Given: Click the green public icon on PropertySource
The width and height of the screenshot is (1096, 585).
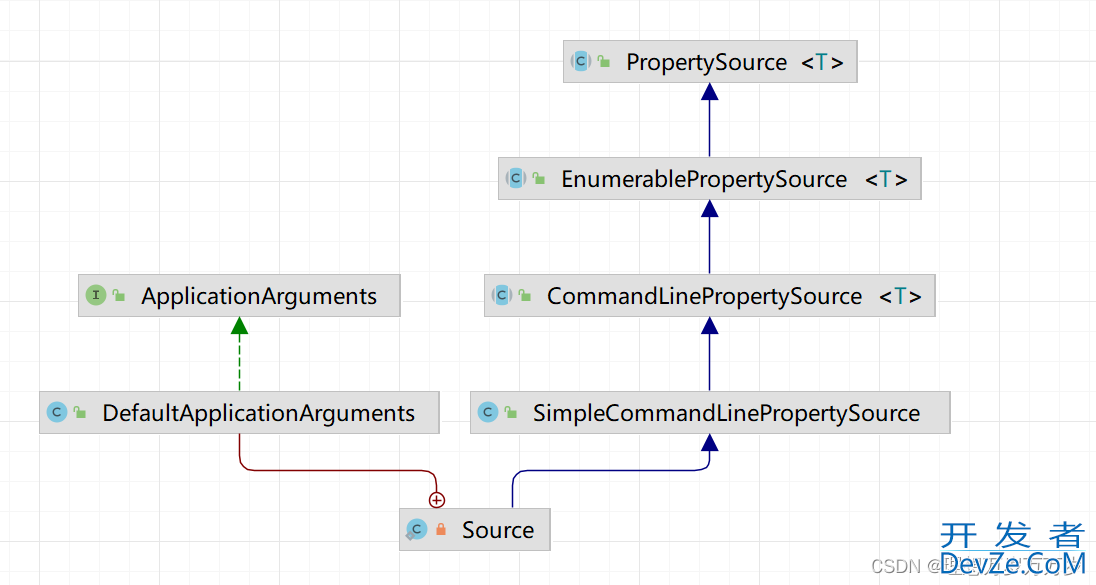Looking at the screenshot, I should click(604, 62).
